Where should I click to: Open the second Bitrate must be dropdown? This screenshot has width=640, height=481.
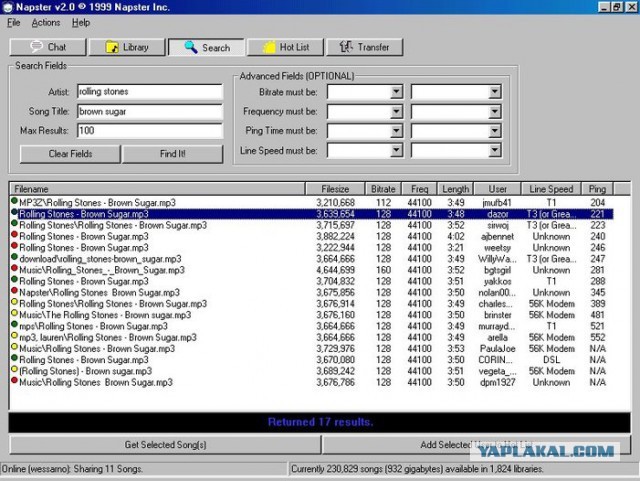pyautogui.click(x=494, y=91)
